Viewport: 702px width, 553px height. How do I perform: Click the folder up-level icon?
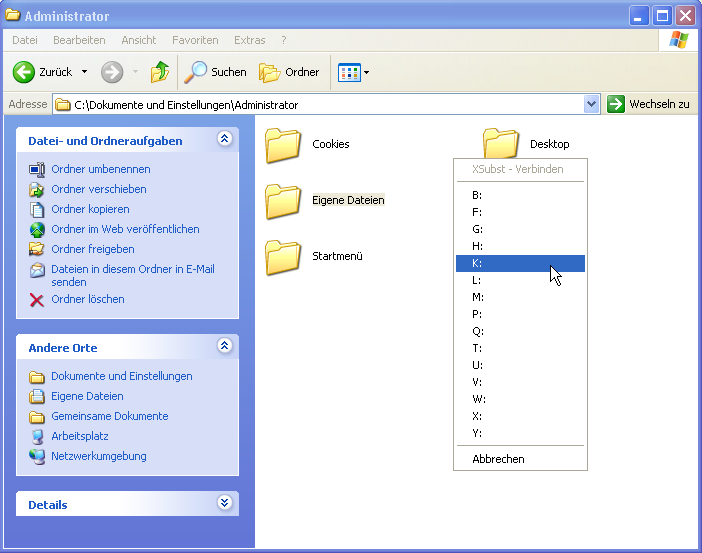pyautogui.click(x=159, y=72)
